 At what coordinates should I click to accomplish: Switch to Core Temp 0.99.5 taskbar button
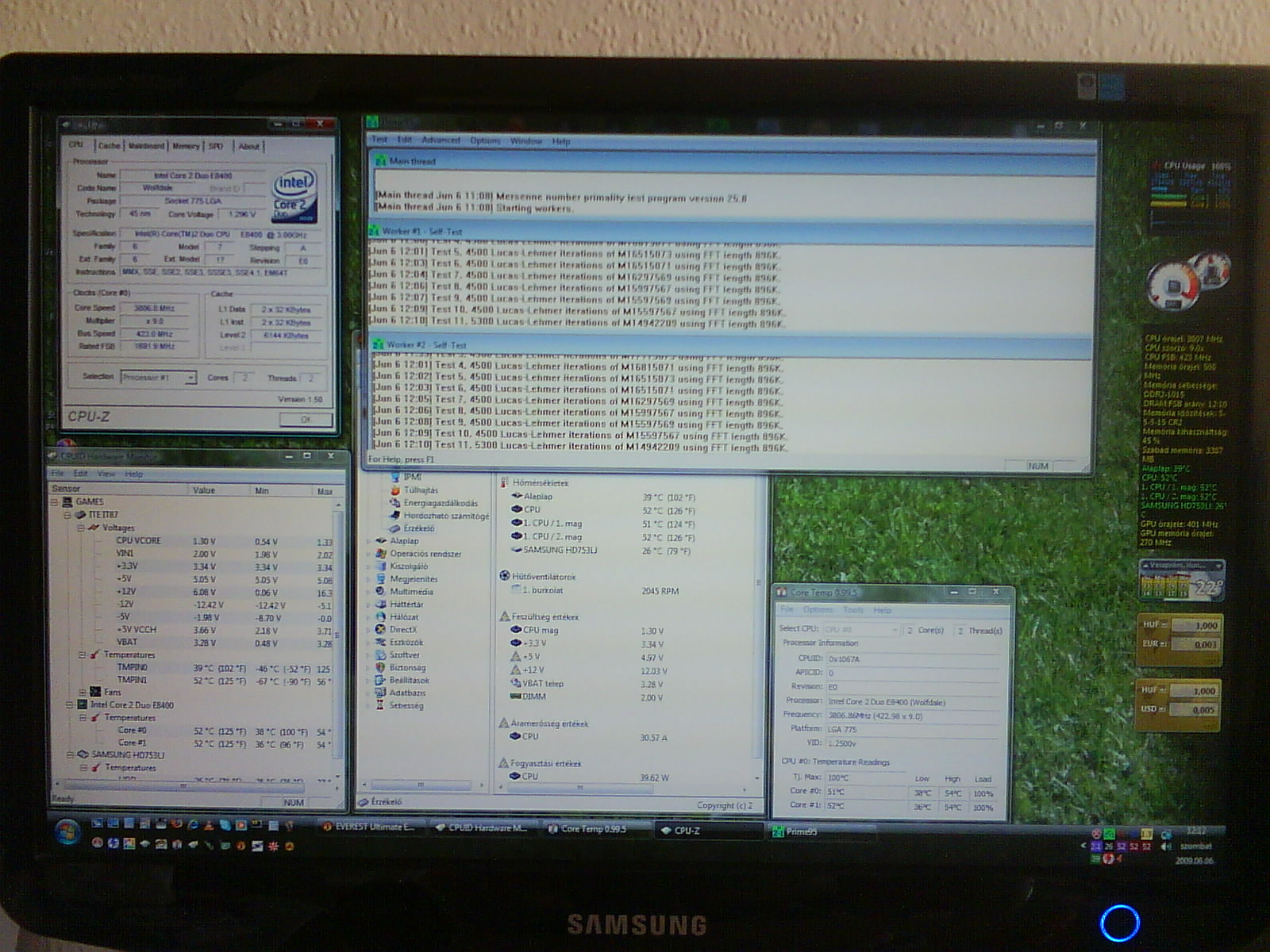pyautogui.click(x=593, y=829)
